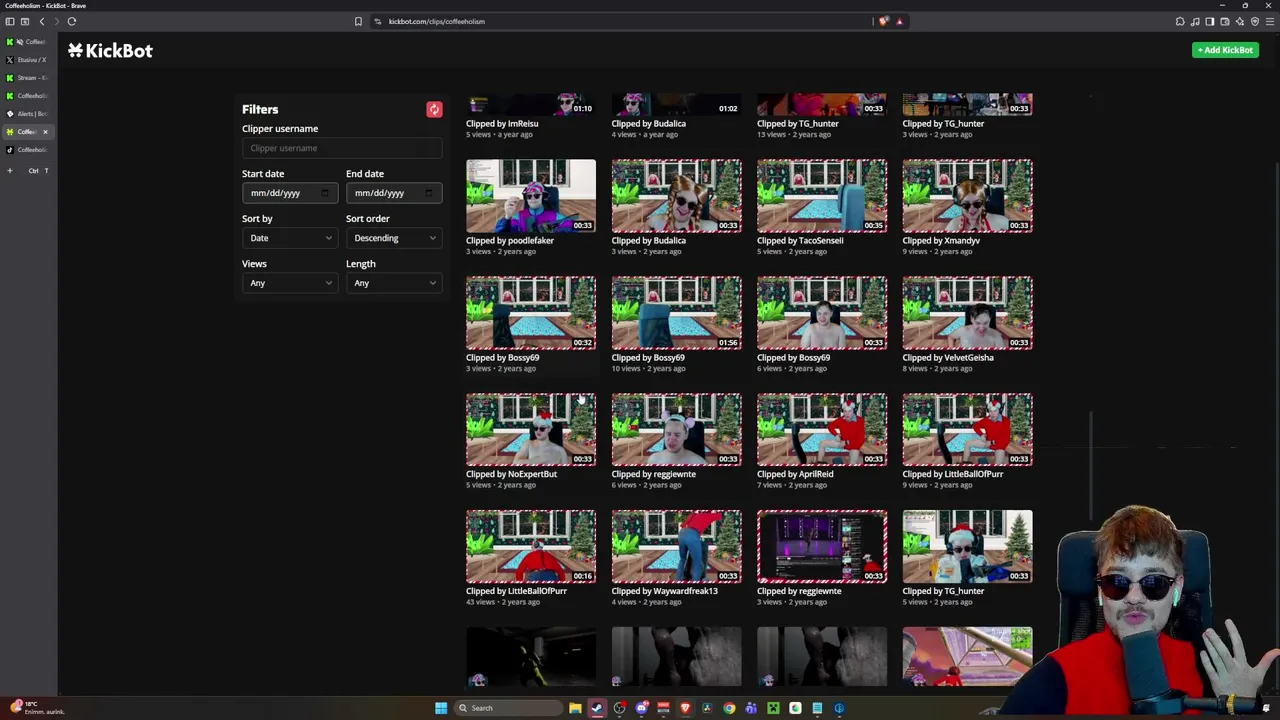This screenshot has width=1280, height=720.
Task: Open the 00:16 clip by LittleBallOfPurr
Action: [531, 547]
